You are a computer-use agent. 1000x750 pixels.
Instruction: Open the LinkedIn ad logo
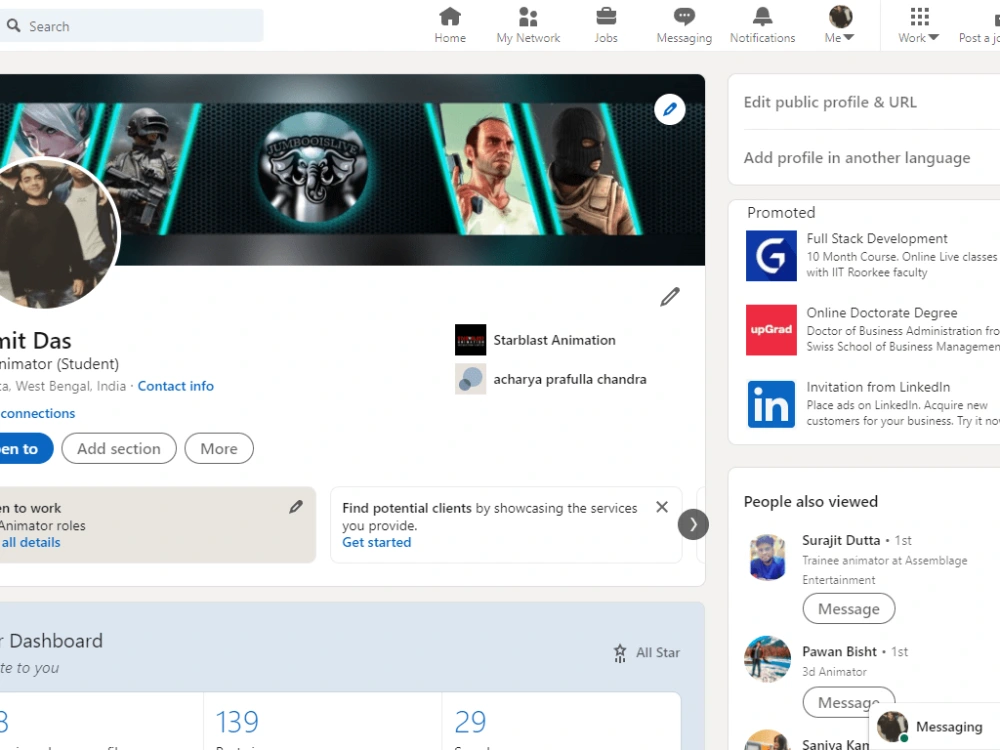click(771, 404)
